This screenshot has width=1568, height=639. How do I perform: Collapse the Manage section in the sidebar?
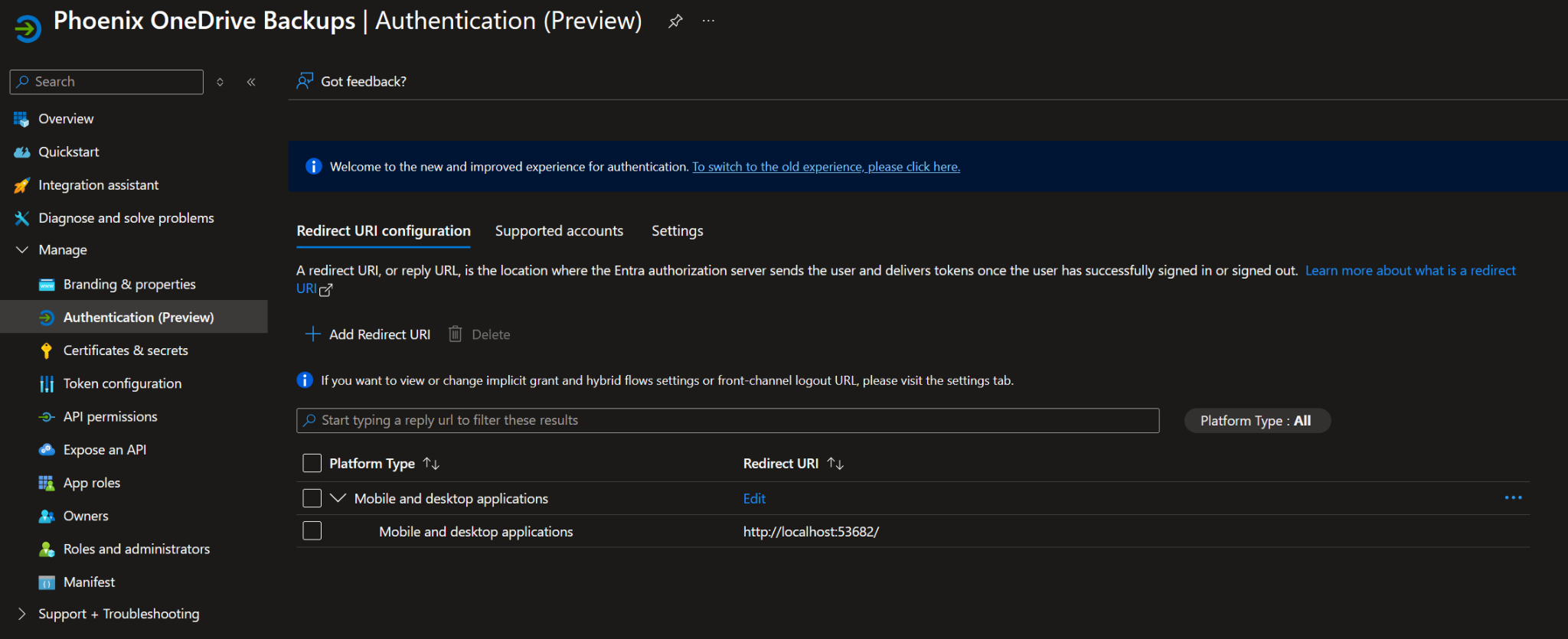22,250
